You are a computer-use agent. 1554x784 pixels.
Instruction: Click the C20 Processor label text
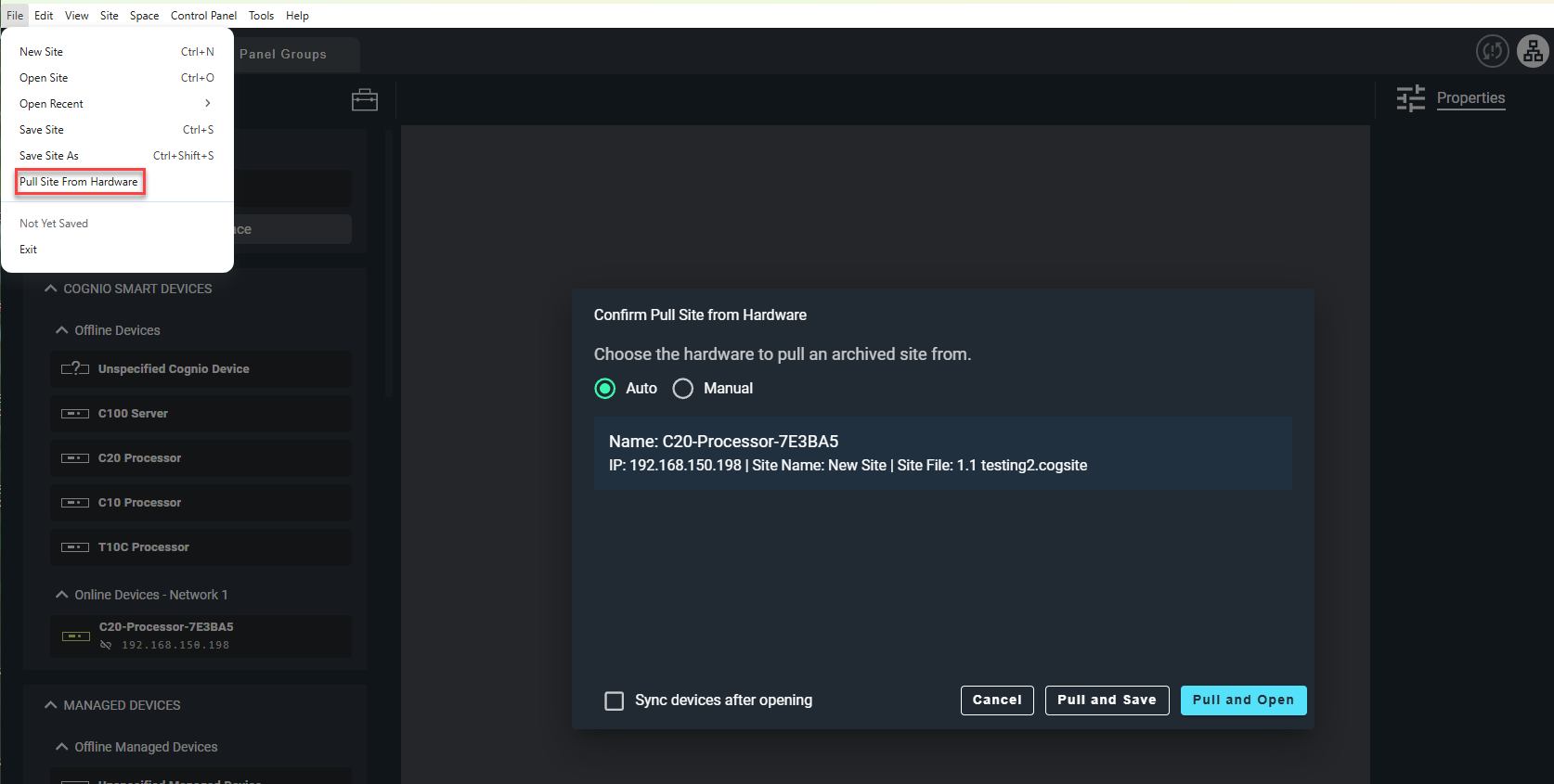point(139,458)
